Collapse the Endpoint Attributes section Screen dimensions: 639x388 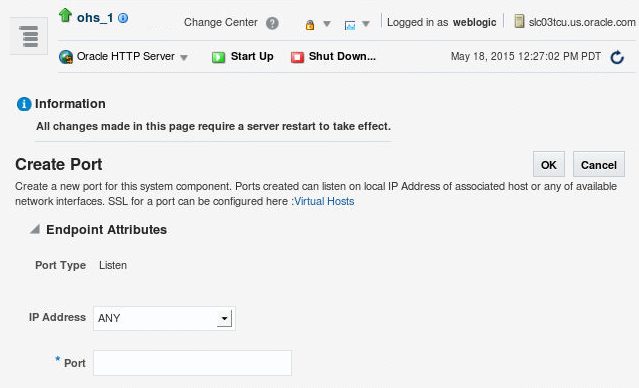click(35, 229)
